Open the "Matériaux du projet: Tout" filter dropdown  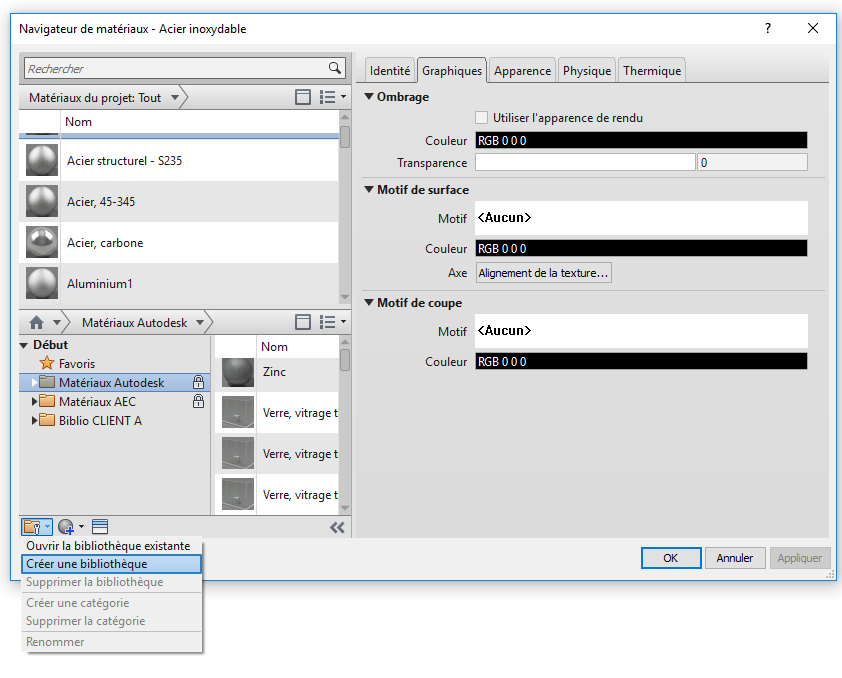(174, 98)
